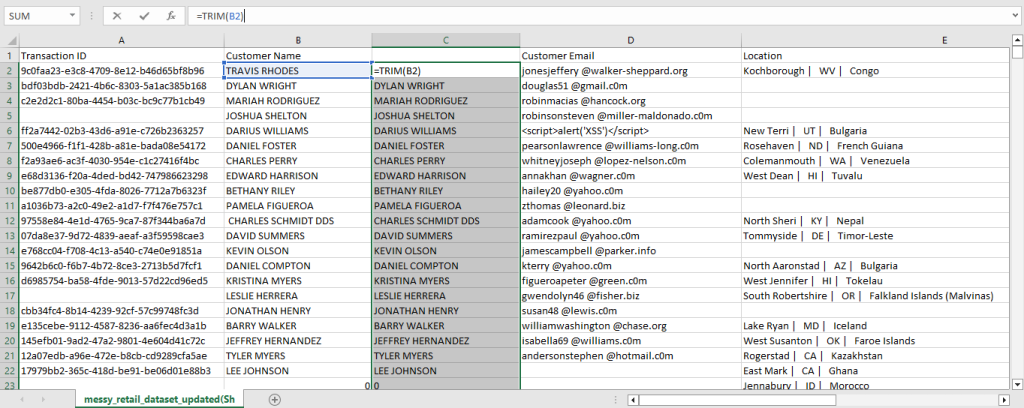Select CHARLES SCHMIDT DDS in column C
The width and height of the screenshot is (1024, 408).
pyautogui.click(x=445, y=221)
